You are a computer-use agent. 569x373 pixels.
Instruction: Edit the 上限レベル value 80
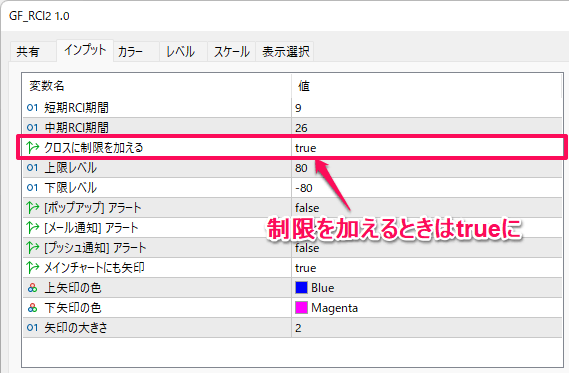(301, 168)
